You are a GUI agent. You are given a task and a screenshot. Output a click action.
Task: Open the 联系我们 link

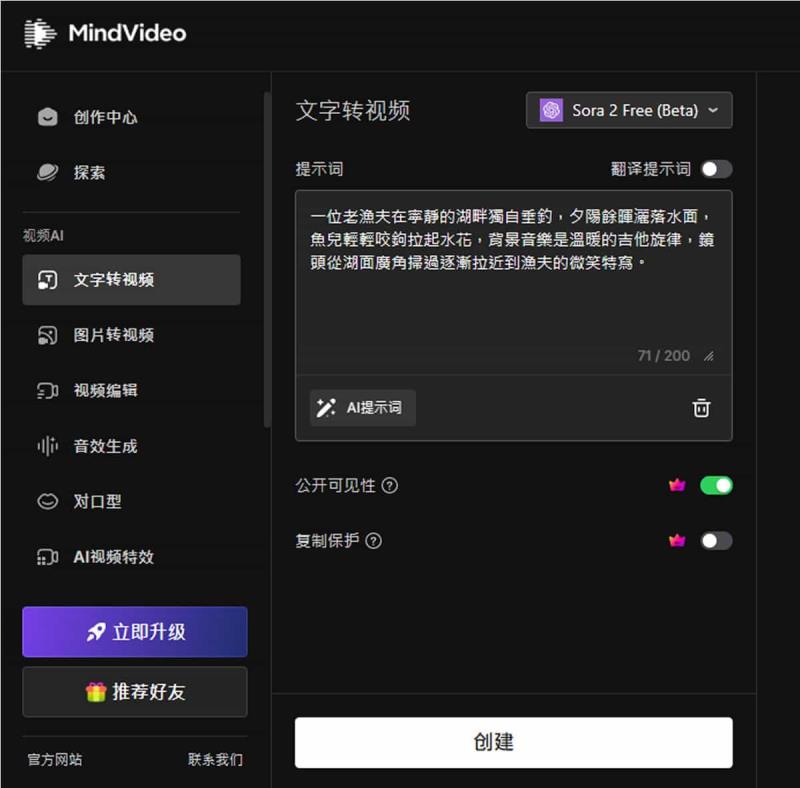(x=215, y=760)
